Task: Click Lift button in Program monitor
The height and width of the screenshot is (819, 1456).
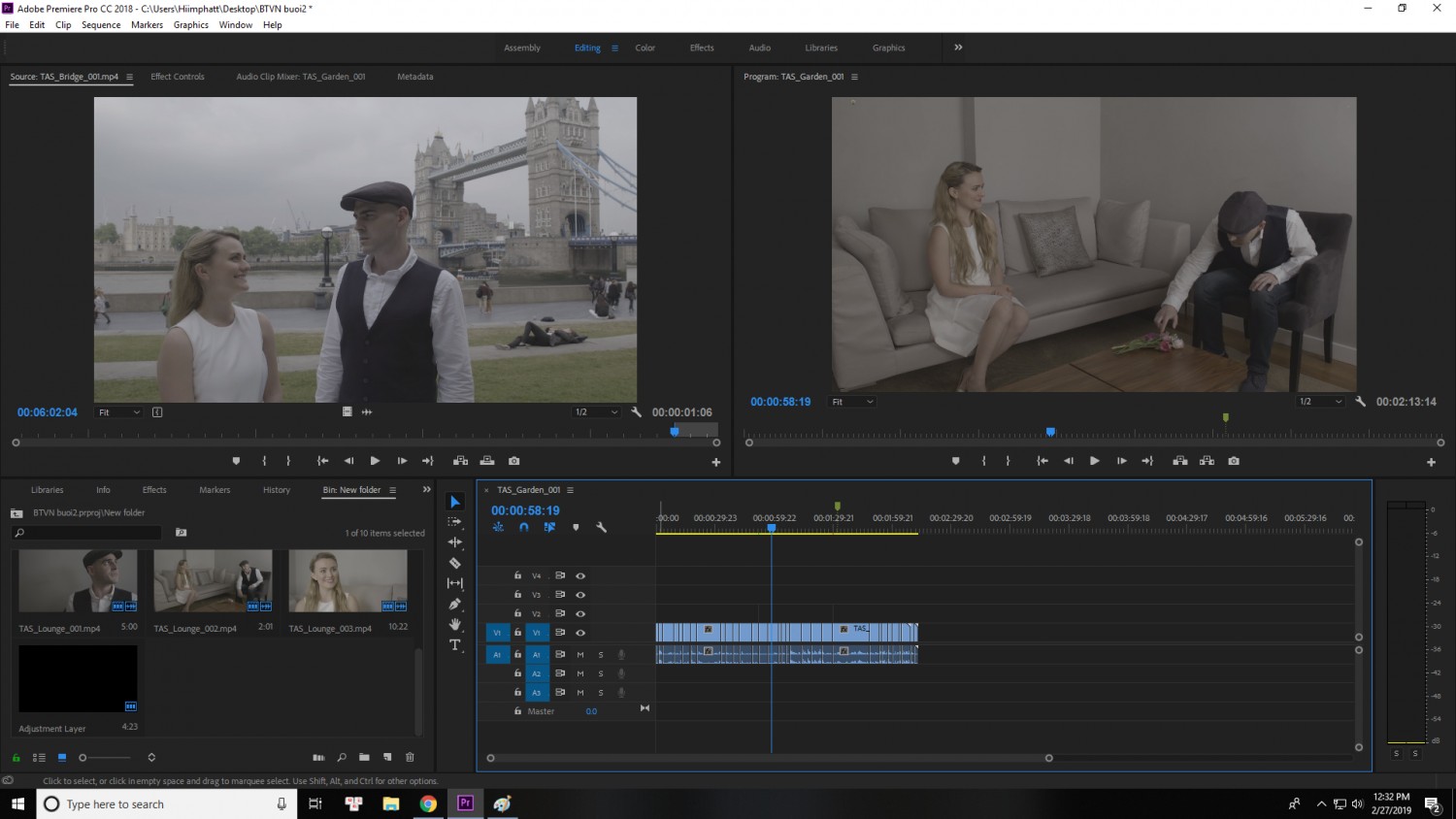Action: (x=1180, y=461)
